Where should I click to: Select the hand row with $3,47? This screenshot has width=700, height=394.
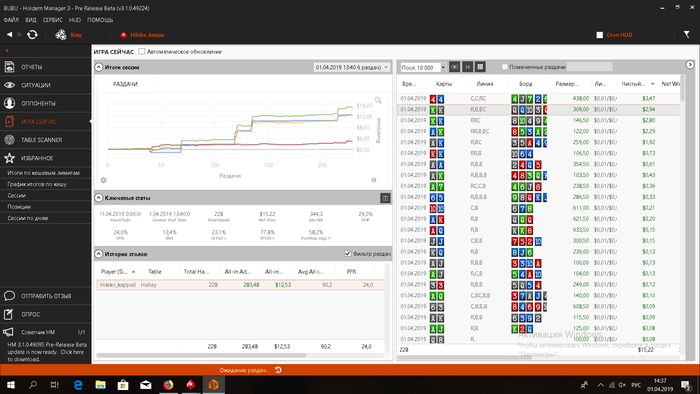coord(539,98)
